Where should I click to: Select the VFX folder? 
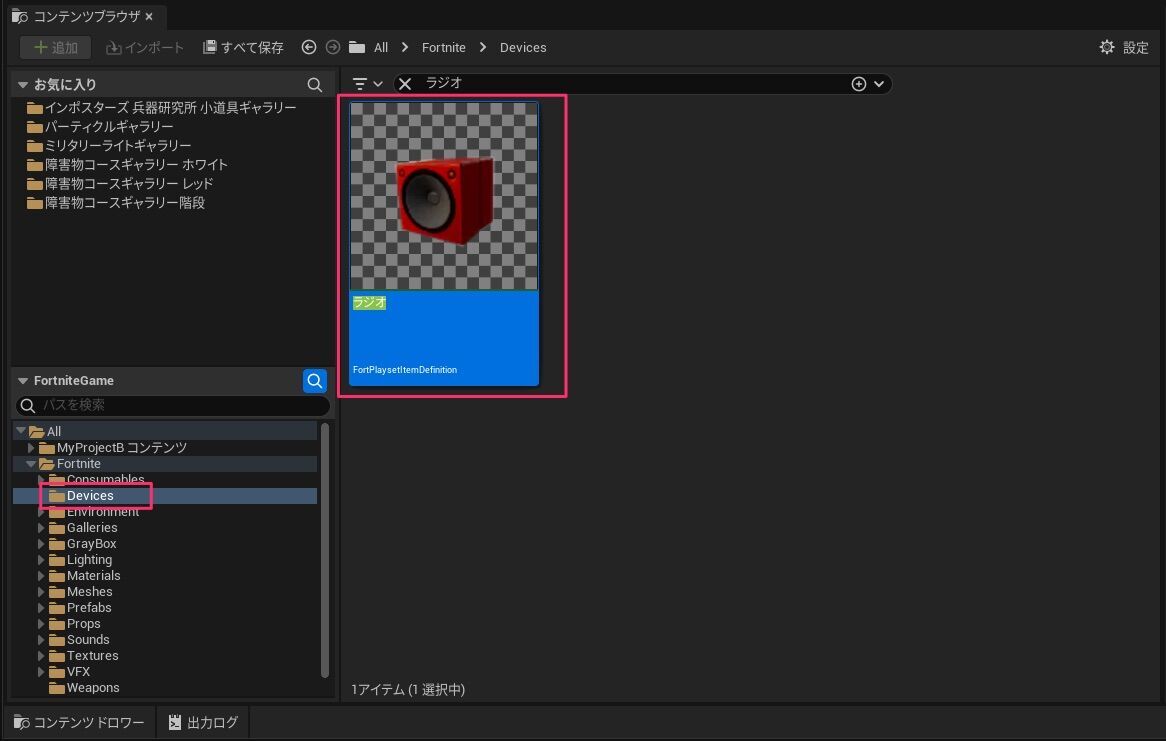[x=69, y=672]
